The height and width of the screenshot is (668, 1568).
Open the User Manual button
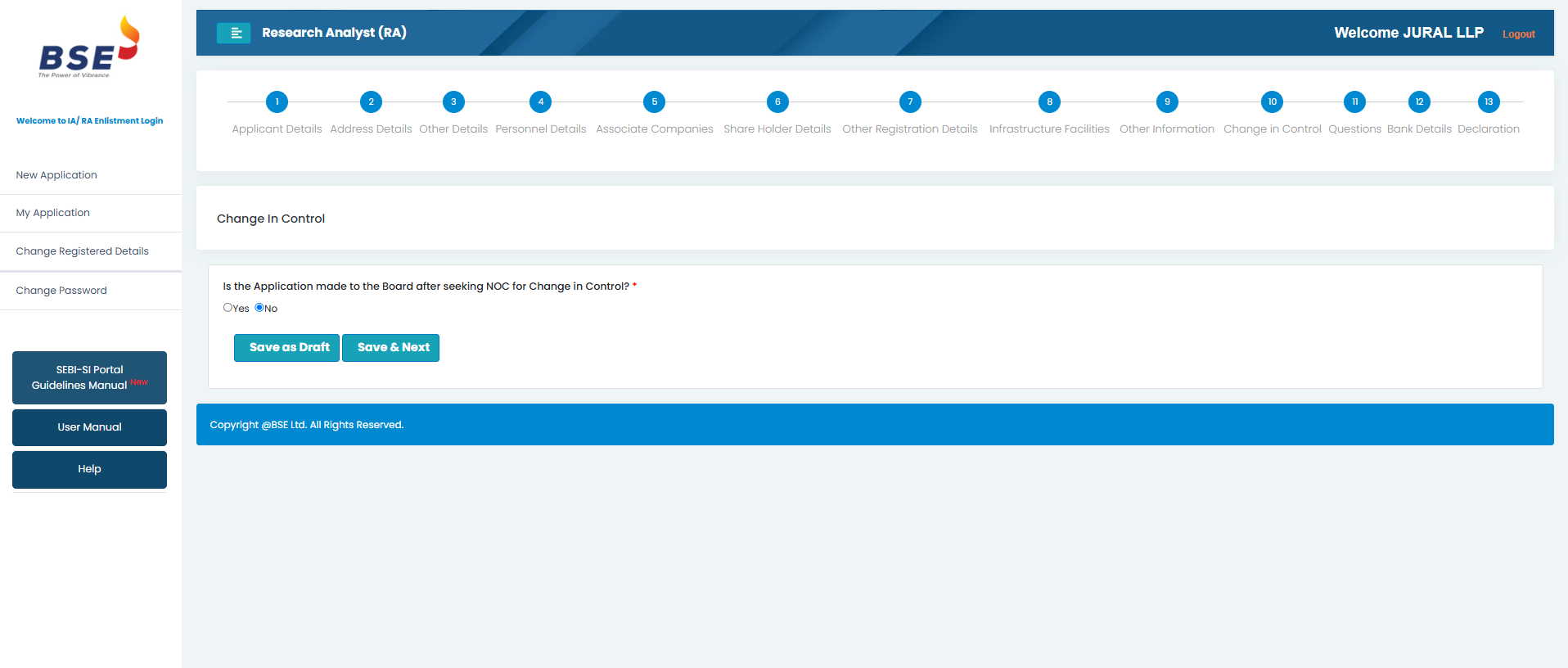point(89,427)
